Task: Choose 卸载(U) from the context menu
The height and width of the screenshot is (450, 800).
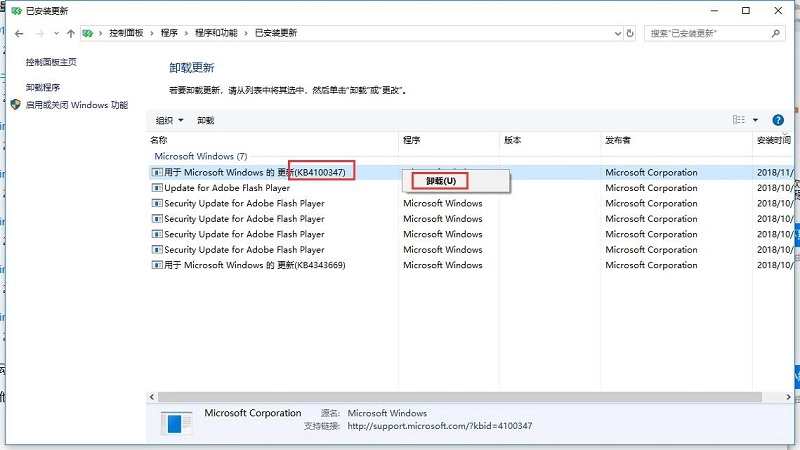Action: [x=441, y=181]
